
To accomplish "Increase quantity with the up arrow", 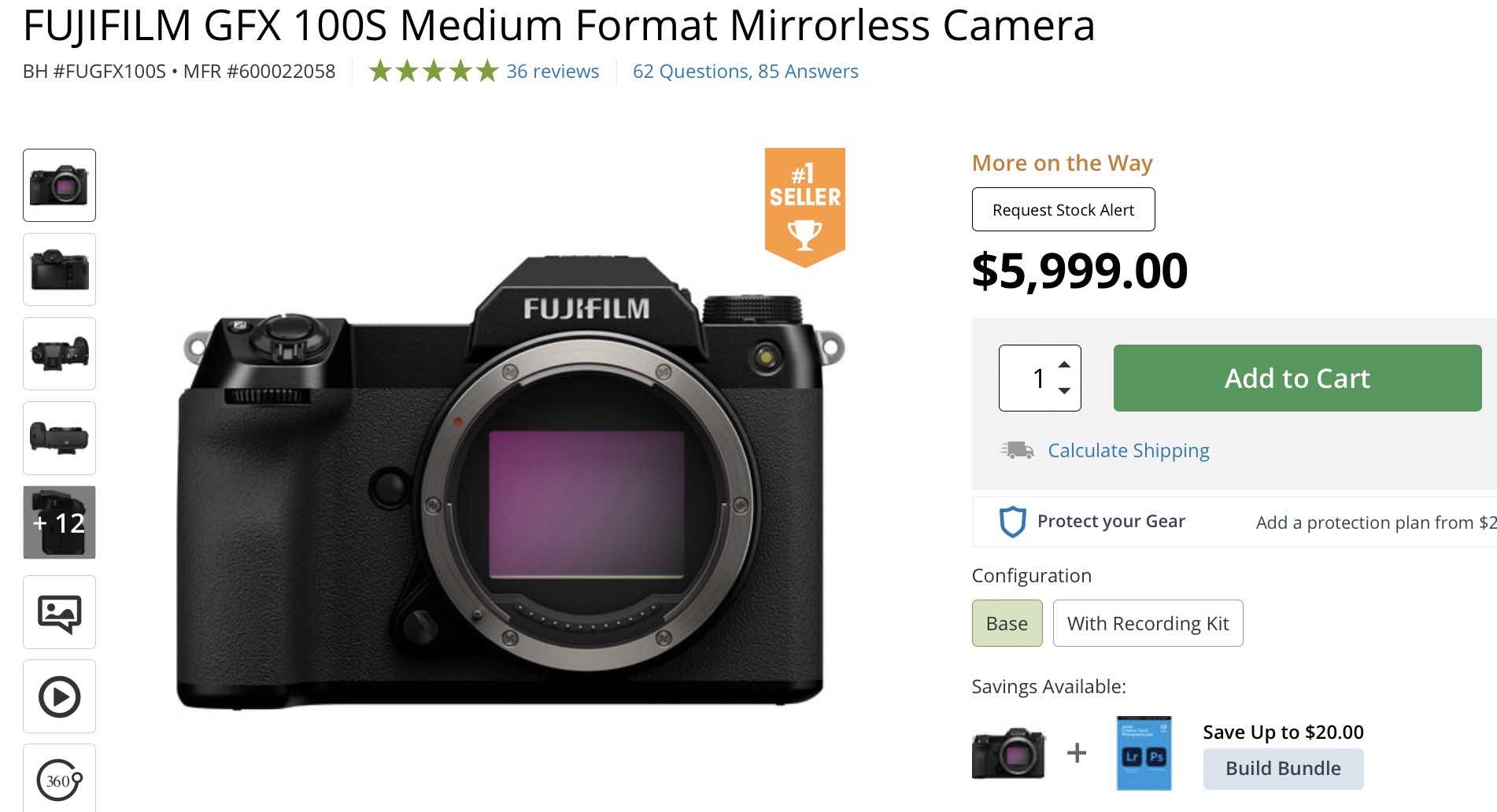I will [x=1064, y=364].
